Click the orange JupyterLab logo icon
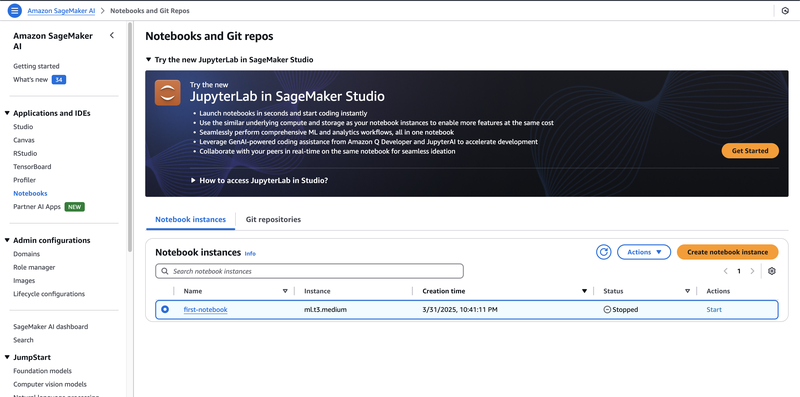The width and height of the screenshot is (800, 397). click(x=167, y=93)
